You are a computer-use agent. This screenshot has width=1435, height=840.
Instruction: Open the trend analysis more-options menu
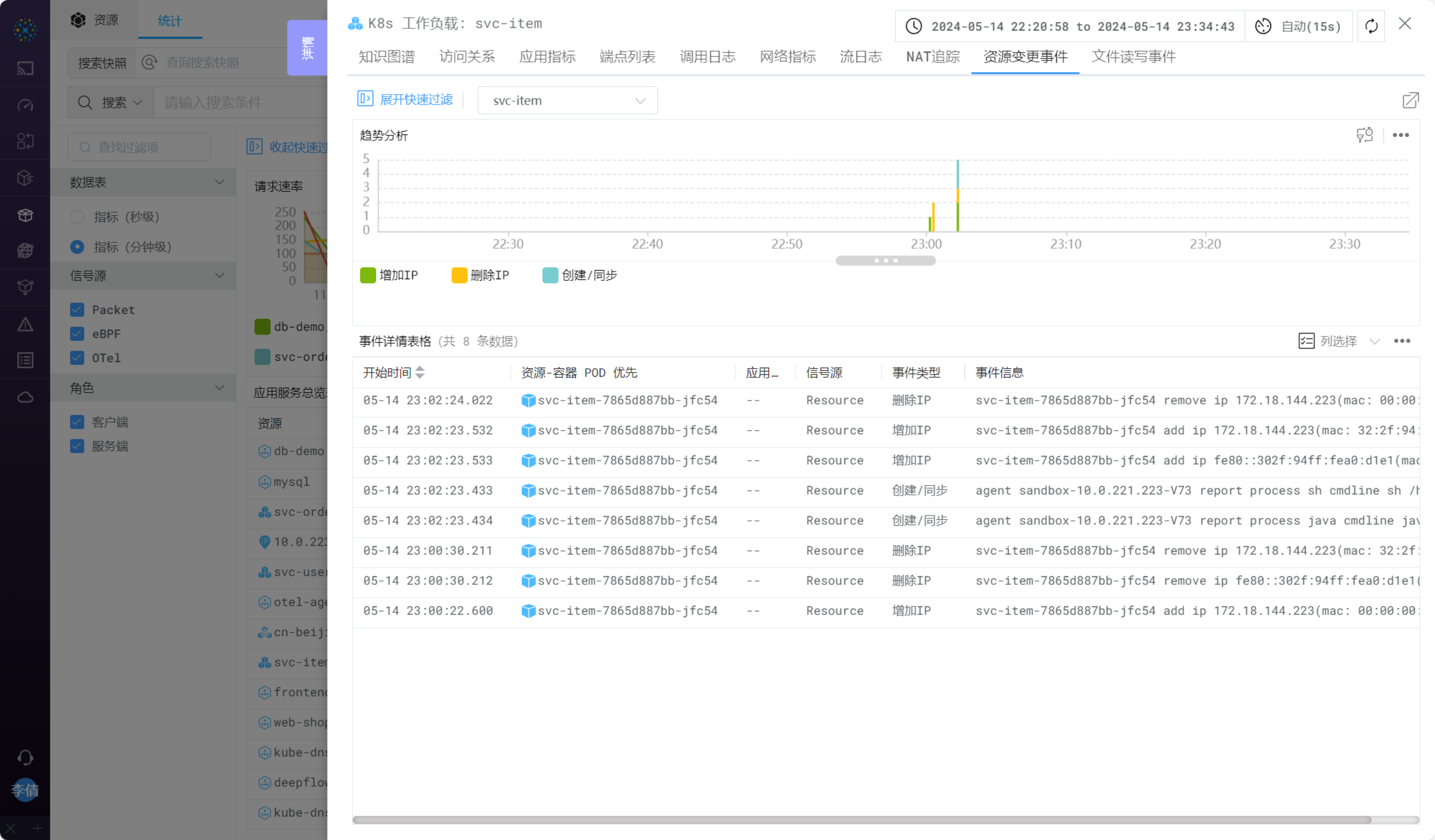[x=1400, y=135]
